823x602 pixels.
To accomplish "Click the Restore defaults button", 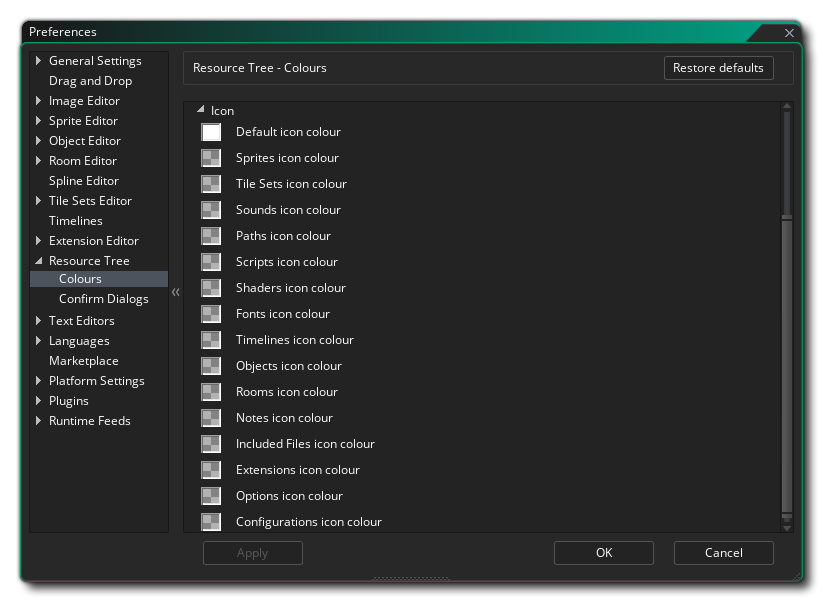I will coord(718,68).
